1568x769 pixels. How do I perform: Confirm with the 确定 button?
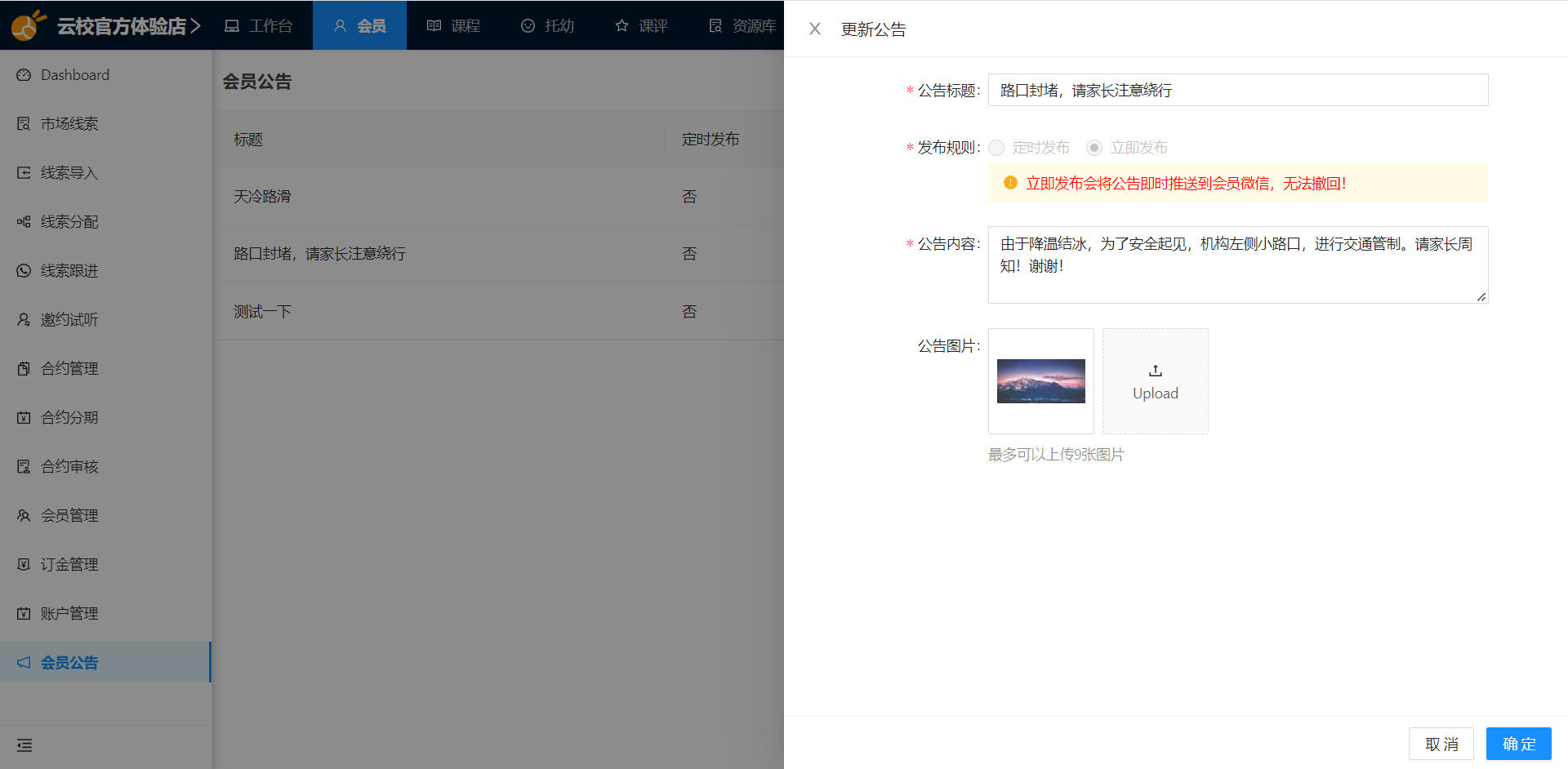tap(1519, 744)
